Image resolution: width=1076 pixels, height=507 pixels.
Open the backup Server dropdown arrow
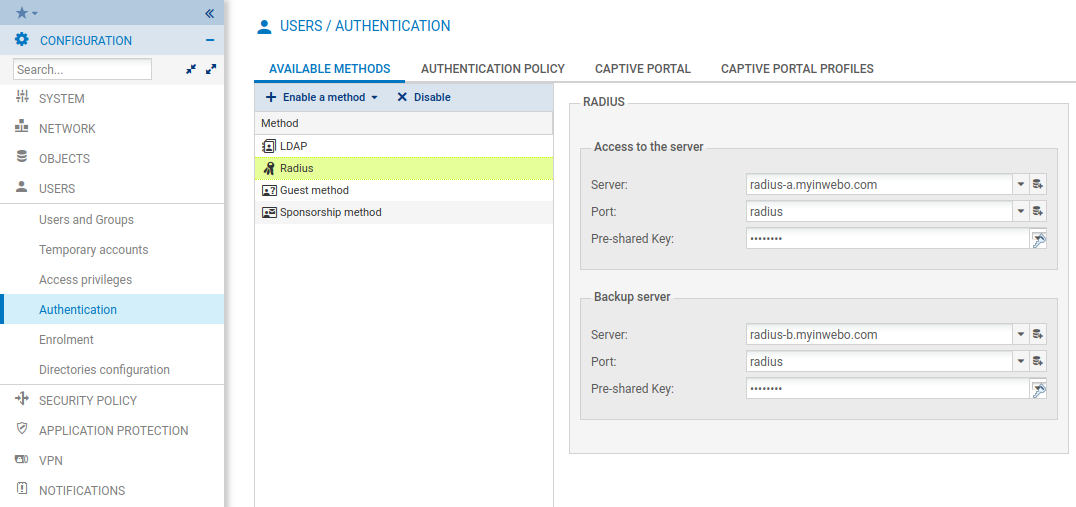(x=1020, y=335)
